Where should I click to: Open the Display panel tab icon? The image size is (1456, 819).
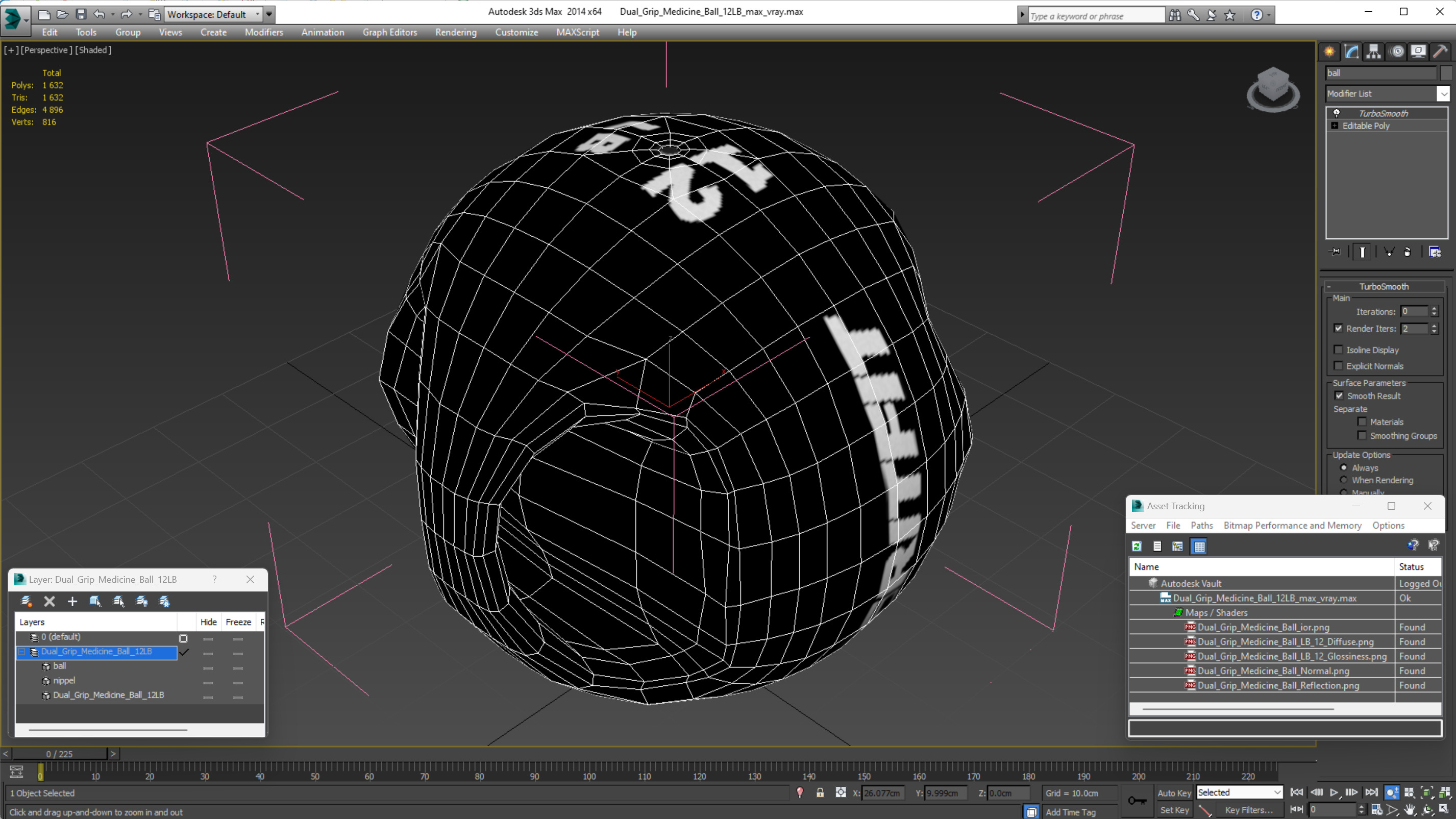(1418, 52)
